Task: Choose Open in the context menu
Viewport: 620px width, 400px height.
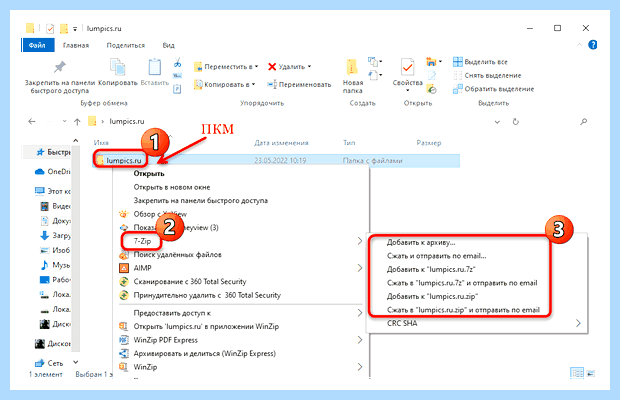Action: (x=149, y=174)
